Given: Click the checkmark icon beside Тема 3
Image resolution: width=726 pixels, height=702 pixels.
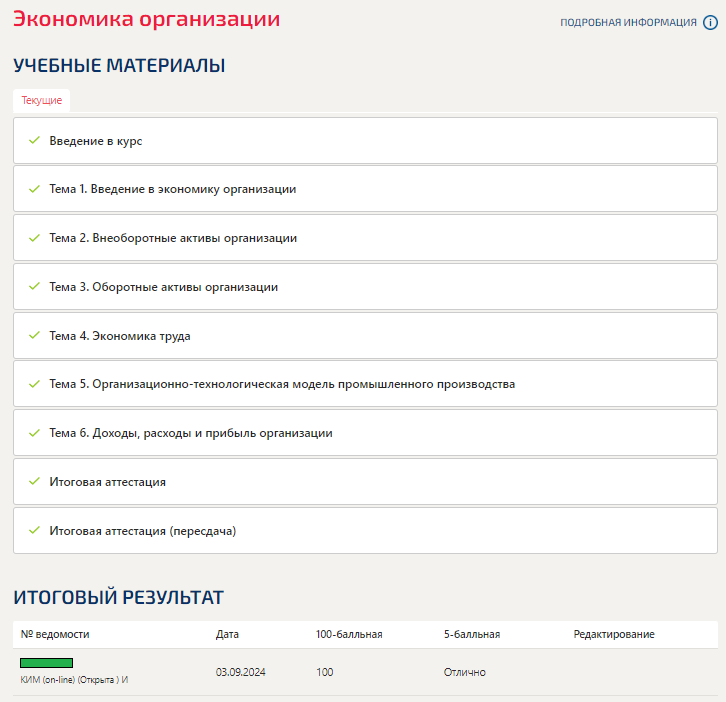Looking at the screenshot, I should click(x=34, y=286).
